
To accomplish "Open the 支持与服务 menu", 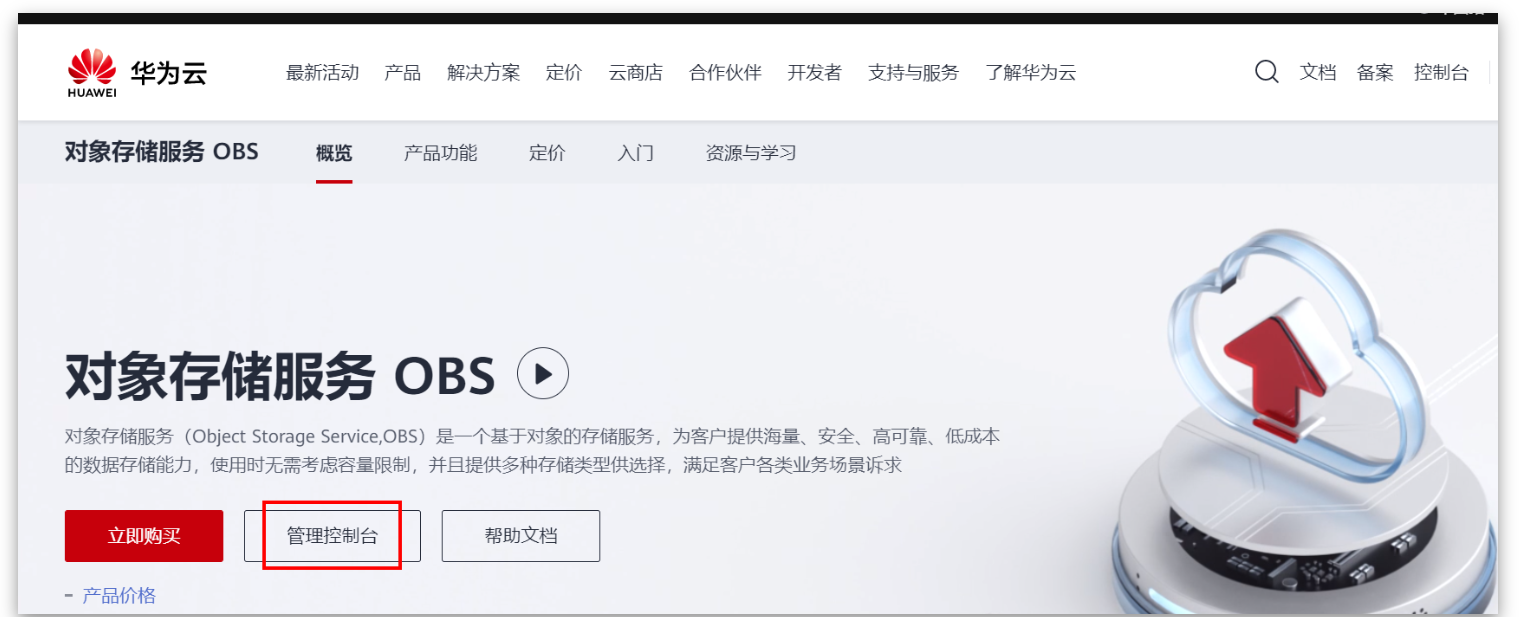I will click(x=913, y=73).
